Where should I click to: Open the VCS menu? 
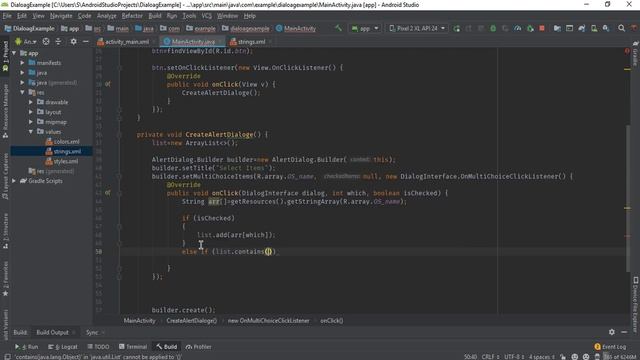[207, 16]
